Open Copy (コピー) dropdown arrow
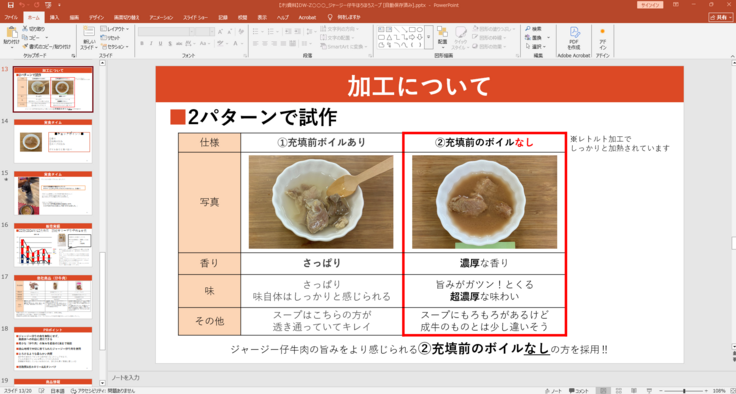The width and height of the screenshot is (736, 394). 46,38
